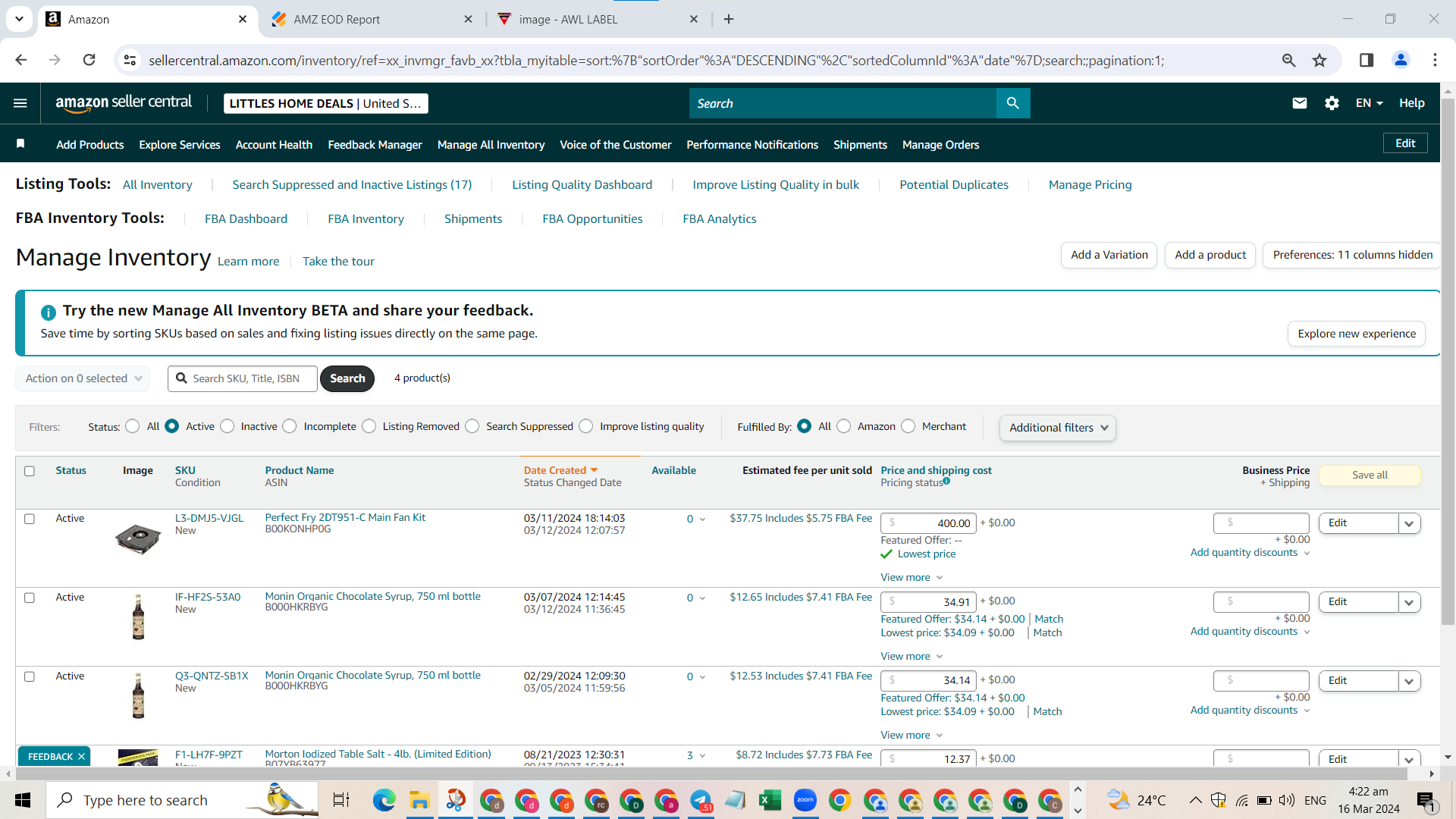
Task: Choose Fulfilled By Amazon radio button
Action: tap(844, 426)
